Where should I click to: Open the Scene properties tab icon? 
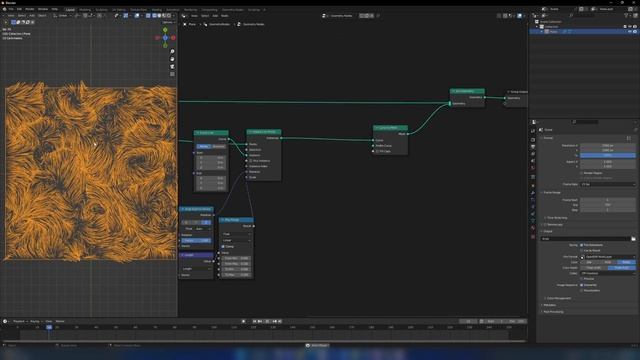(533, 160)
